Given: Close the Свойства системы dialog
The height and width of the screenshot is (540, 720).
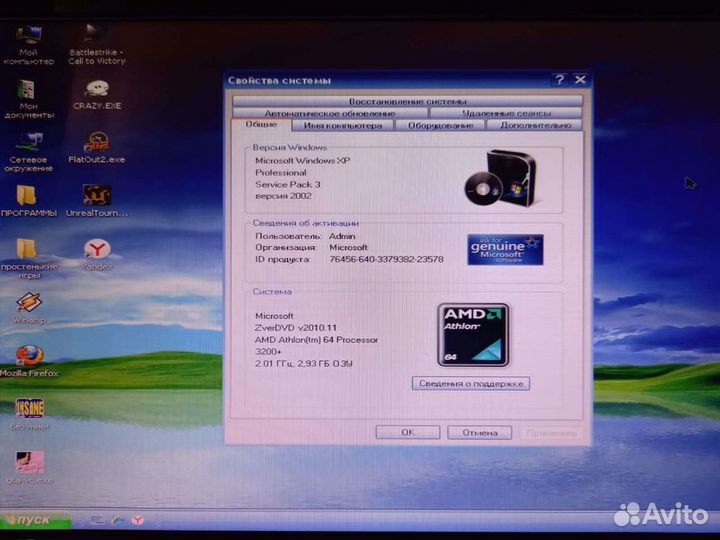Looking at the screenshot, I should (580, 80).
